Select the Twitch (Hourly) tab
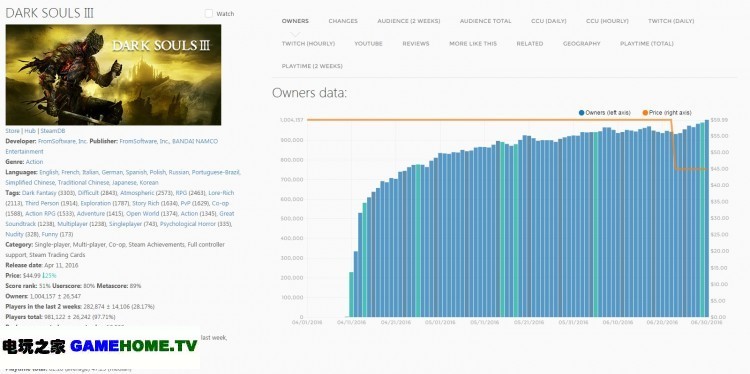 coord(308,44)
